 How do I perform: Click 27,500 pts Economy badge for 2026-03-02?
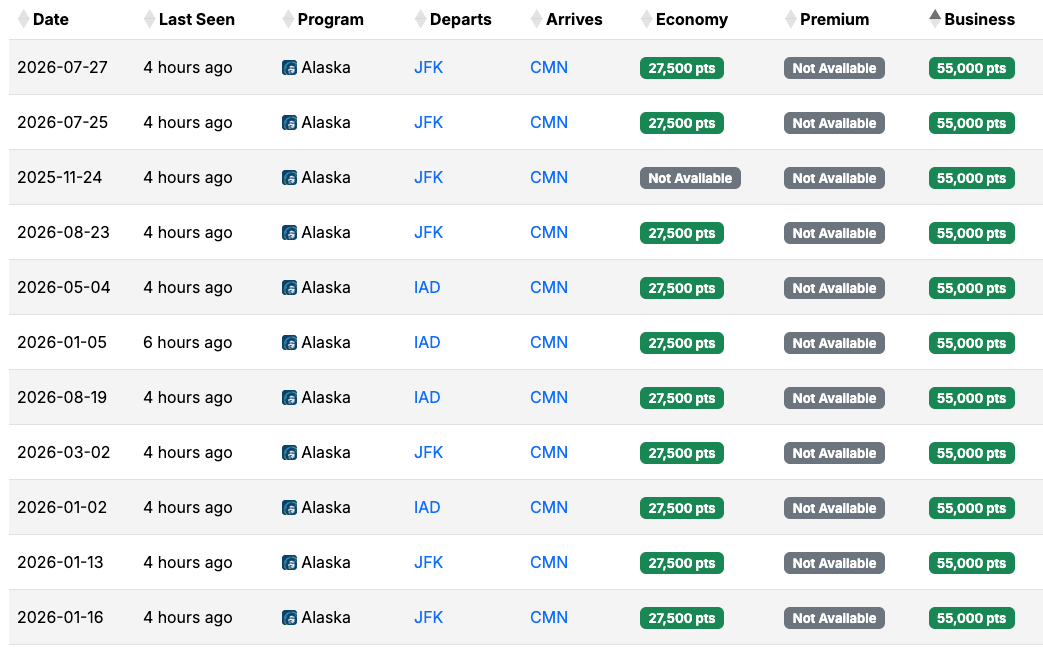682,453
